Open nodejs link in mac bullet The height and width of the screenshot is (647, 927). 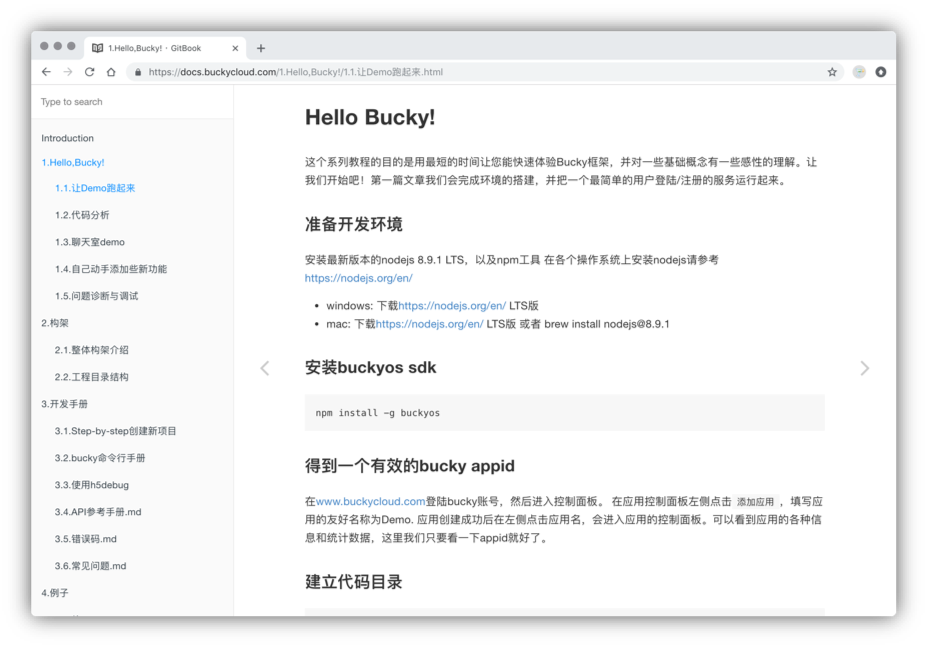[x=429, y=324]
